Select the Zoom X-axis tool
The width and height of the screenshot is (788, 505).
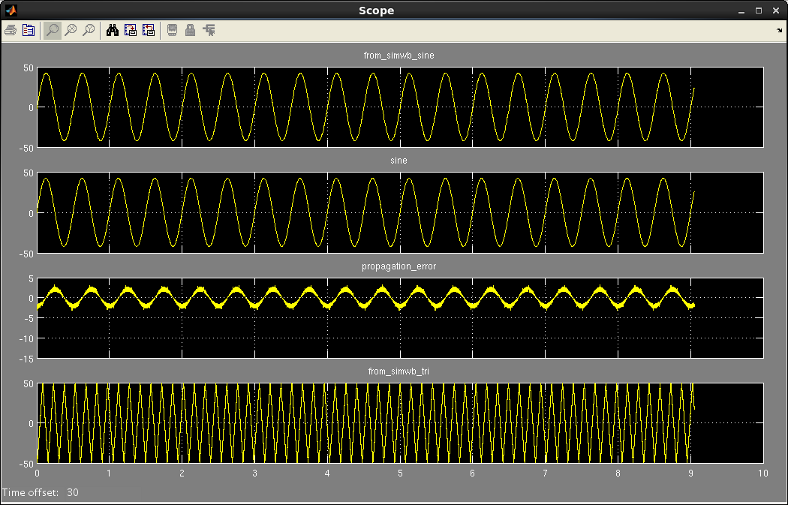71,31
